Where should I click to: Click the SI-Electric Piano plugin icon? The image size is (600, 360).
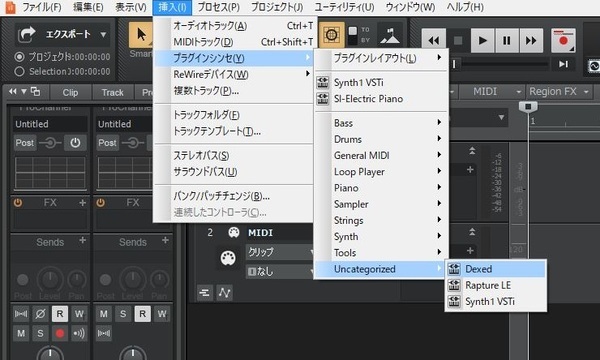323,99
